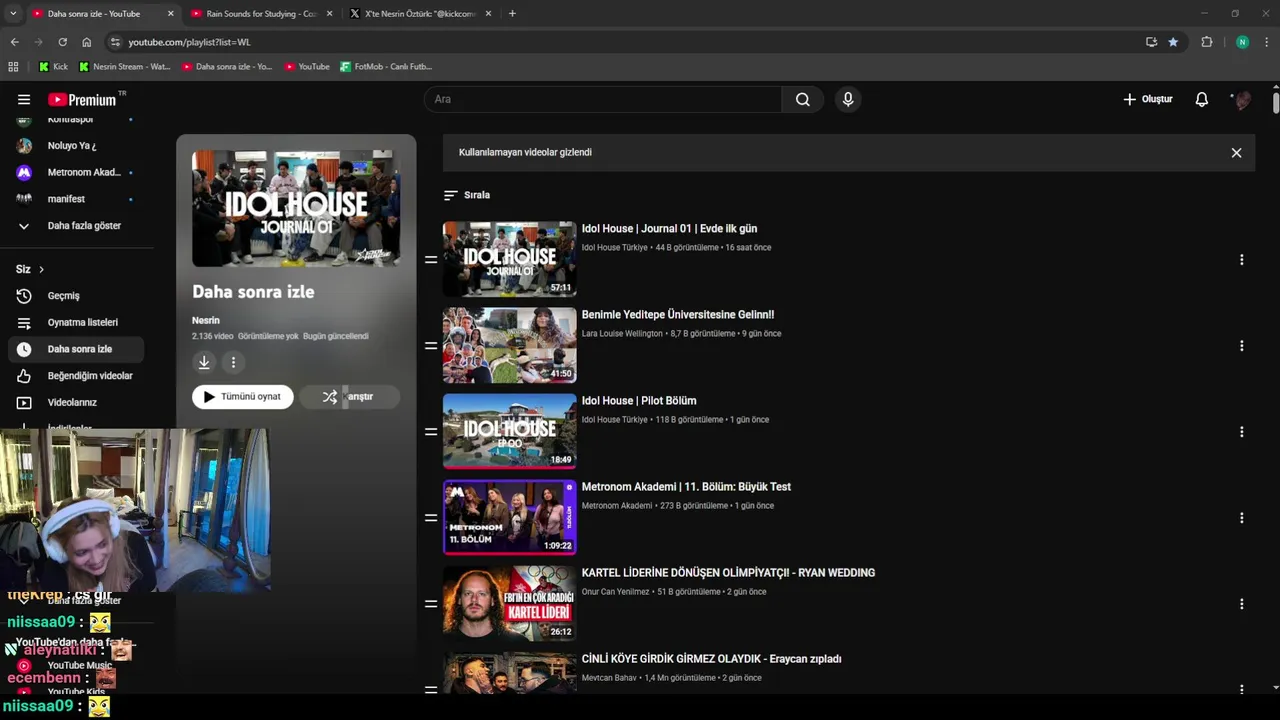Open bookmarks bar apps grid icon
1280x720 pixels.
coord(13,67)
